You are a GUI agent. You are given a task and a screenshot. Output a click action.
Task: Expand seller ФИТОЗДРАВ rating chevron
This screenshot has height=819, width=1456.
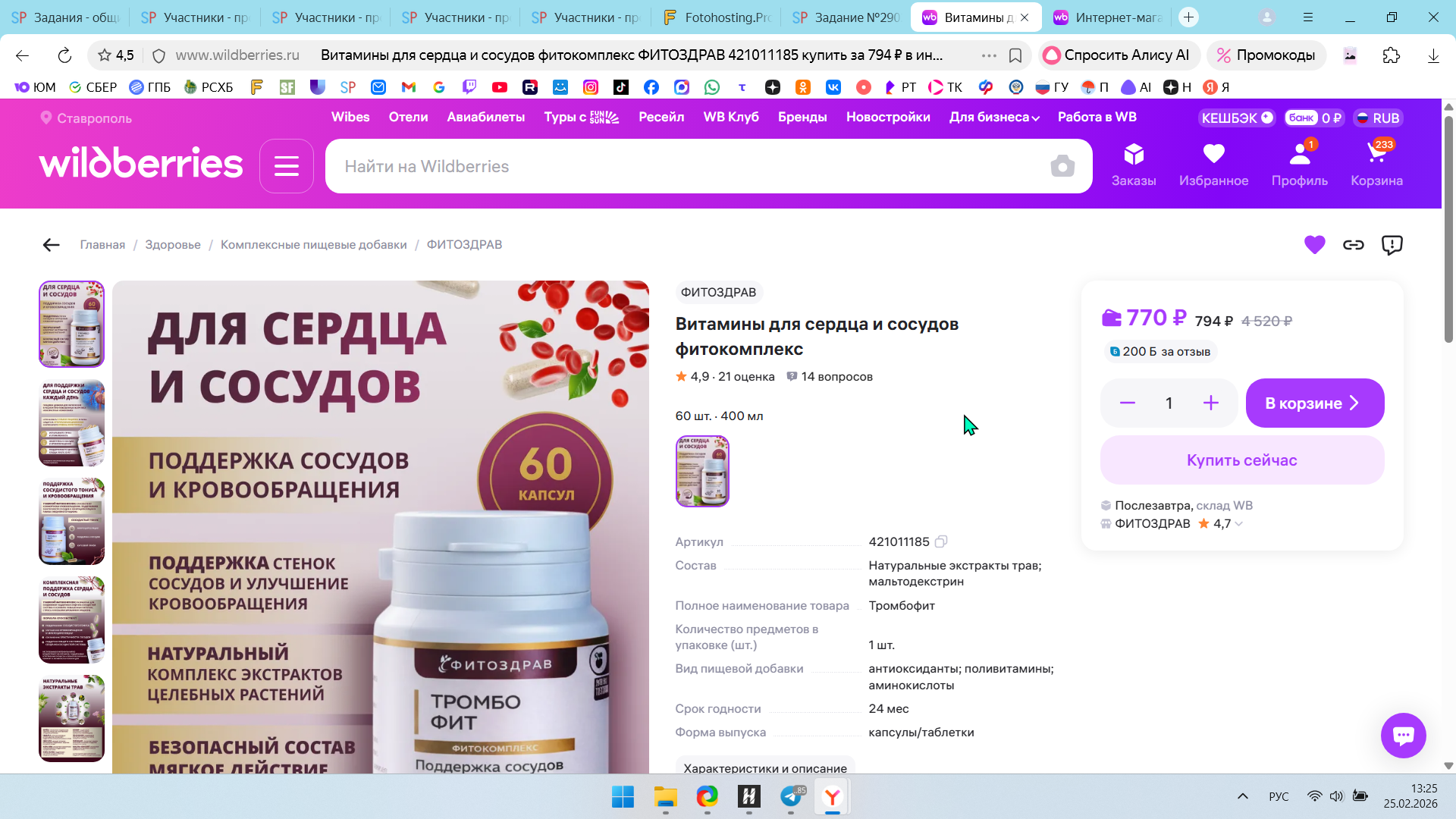click(1239, 524)
